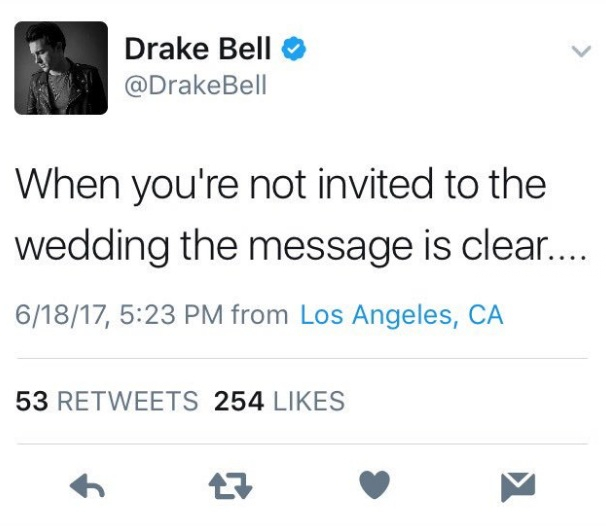Screen dimensions: 606x526
Task: Click the blue verified badge
Action: pyautogui.click(x=292, y=48)
